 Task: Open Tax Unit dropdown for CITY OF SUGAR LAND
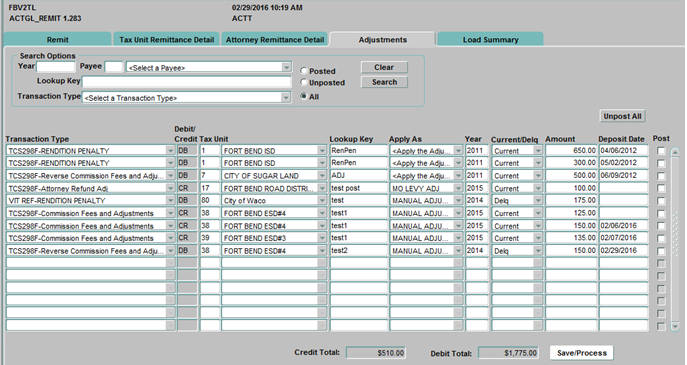pyautogui.click(x=322, y=175)
